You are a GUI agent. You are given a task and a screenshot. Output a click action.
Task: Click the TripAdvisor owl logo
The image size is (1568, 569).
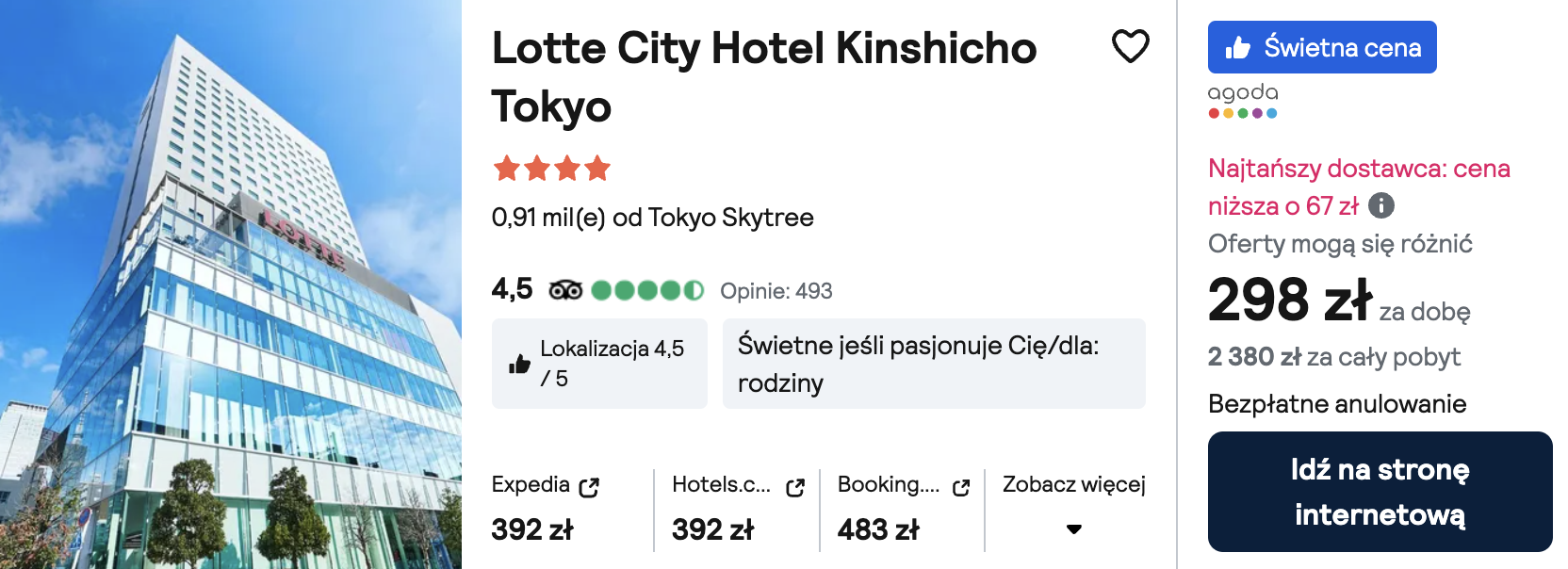[565, 290]
